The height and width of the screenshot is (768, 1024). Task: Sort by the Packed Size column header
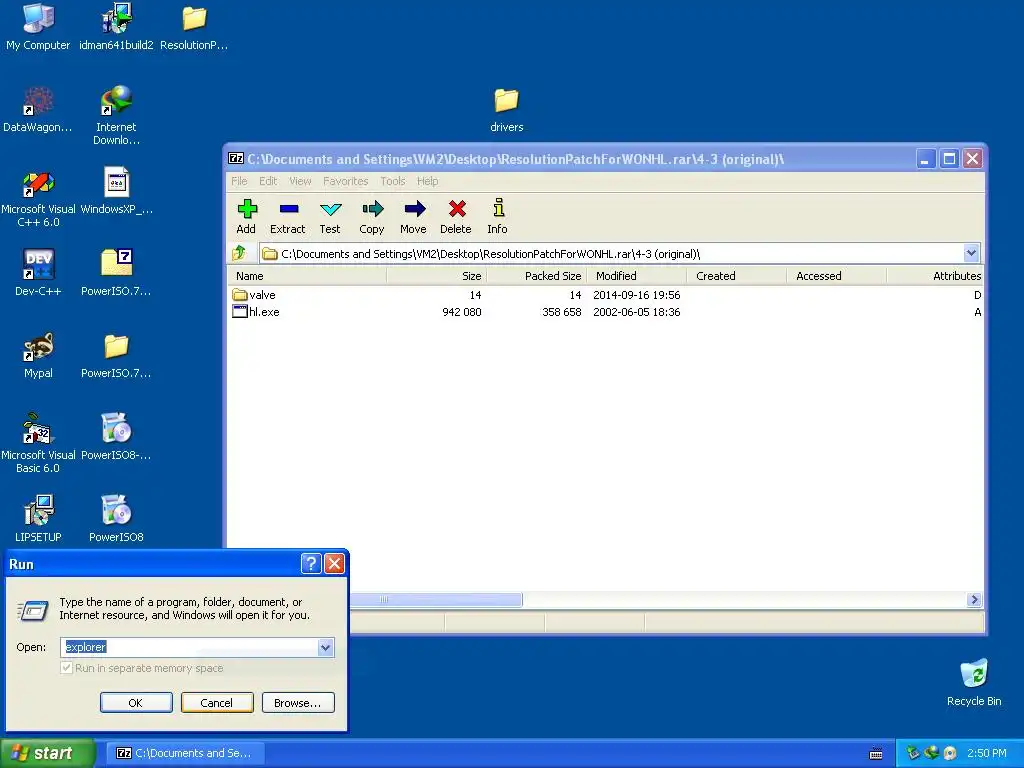[x=537, y=276]
